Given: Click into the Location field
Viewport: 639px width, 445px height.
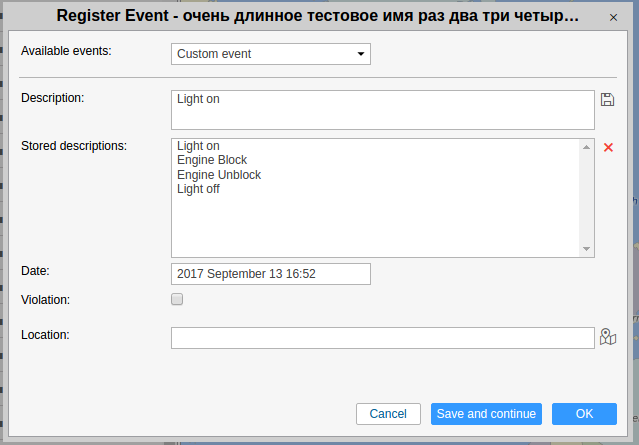Looking at the screenshot, I should (383, 338).
